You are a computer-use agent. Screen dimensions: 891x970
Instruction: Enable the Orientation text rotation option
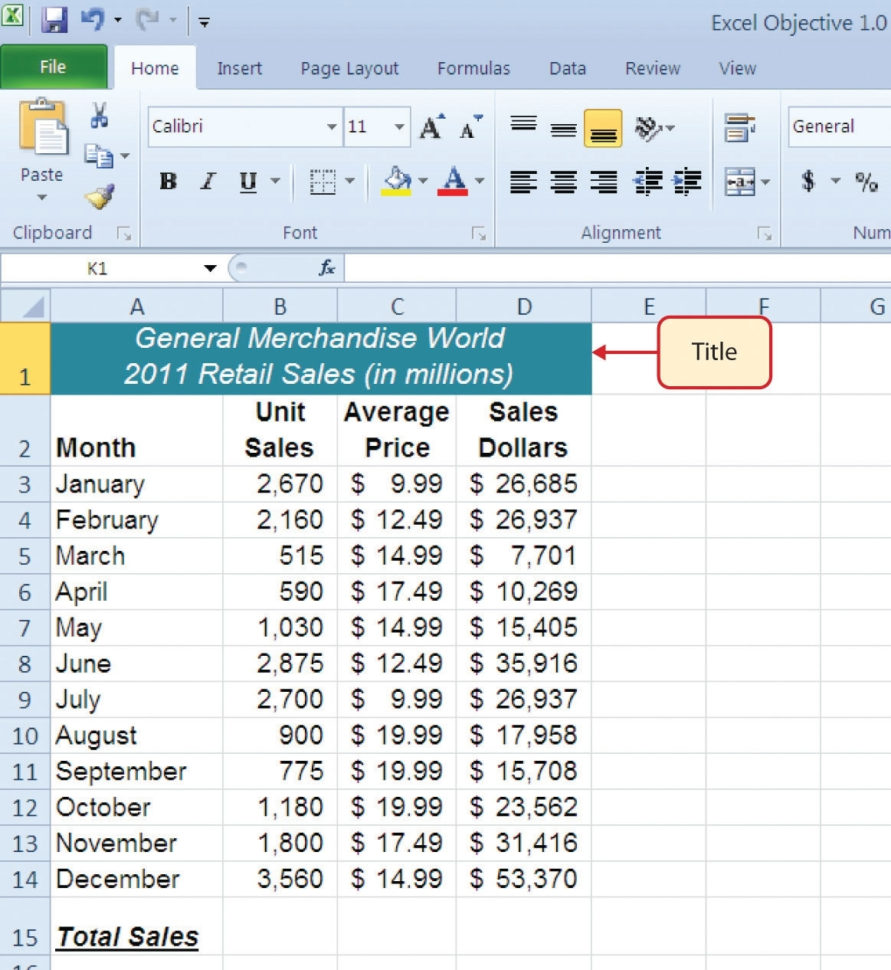(645, 128)
